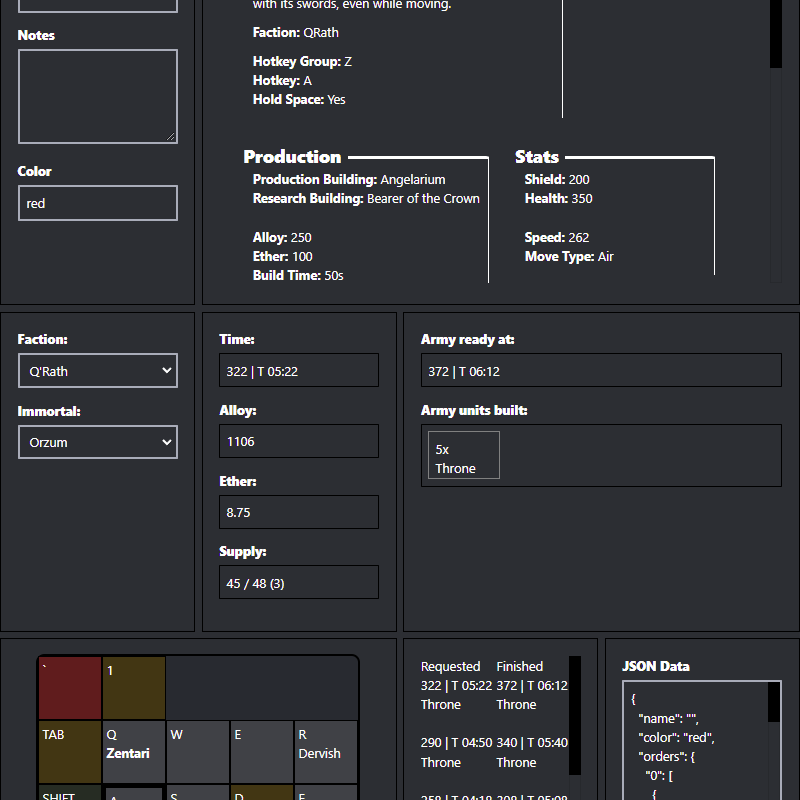This screenshot has width=800, height=800.
Task: Choose the R Dervish key tile
Action: 325,751
